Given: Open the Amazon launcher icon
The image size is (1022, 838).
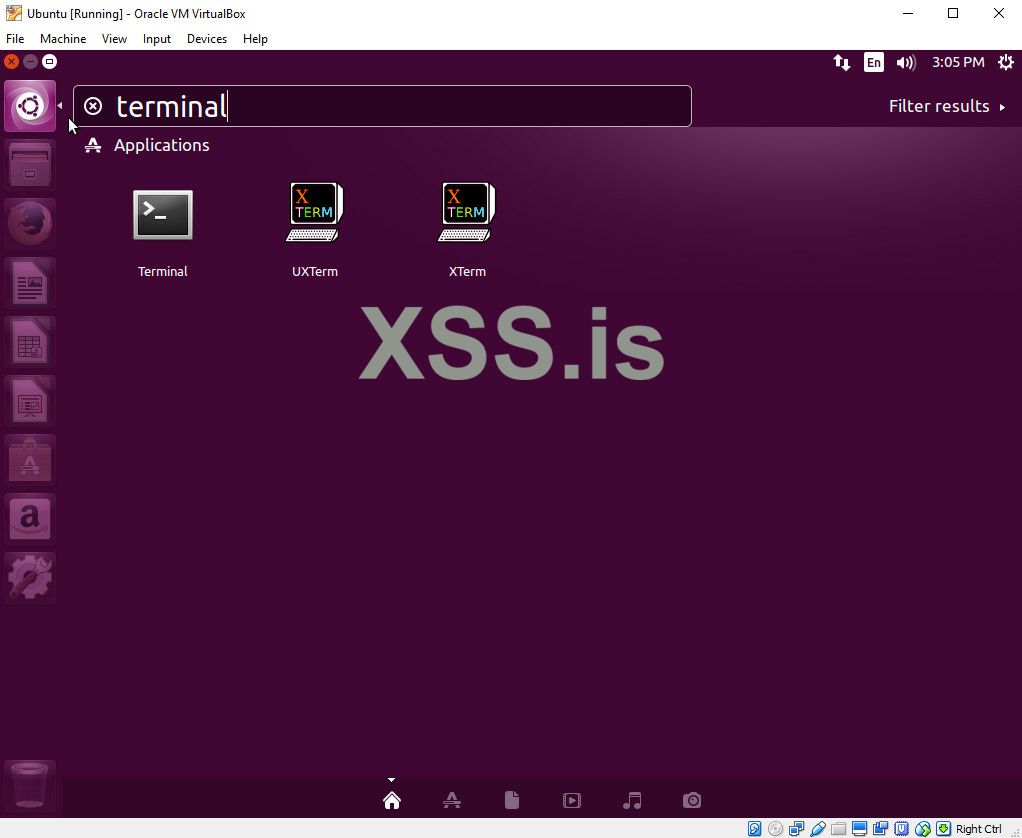Looking at the screenshot, I should point(30,518).
